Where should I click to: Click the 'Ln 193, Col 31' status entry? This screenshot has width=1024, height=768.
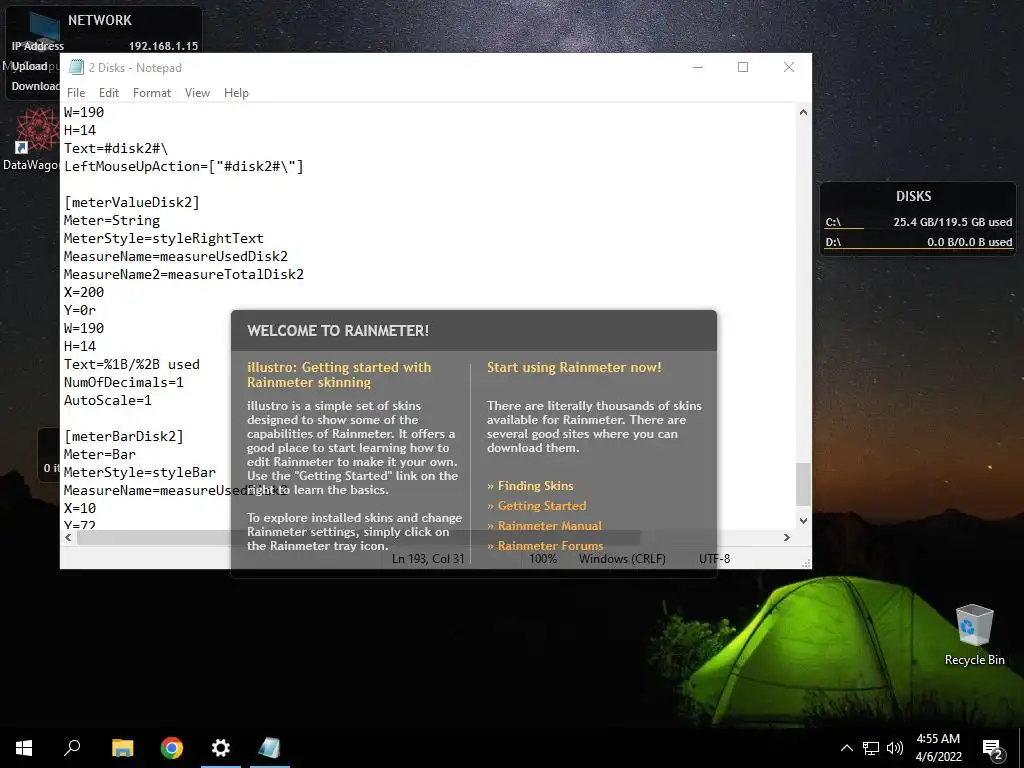[x=428, y=559]
